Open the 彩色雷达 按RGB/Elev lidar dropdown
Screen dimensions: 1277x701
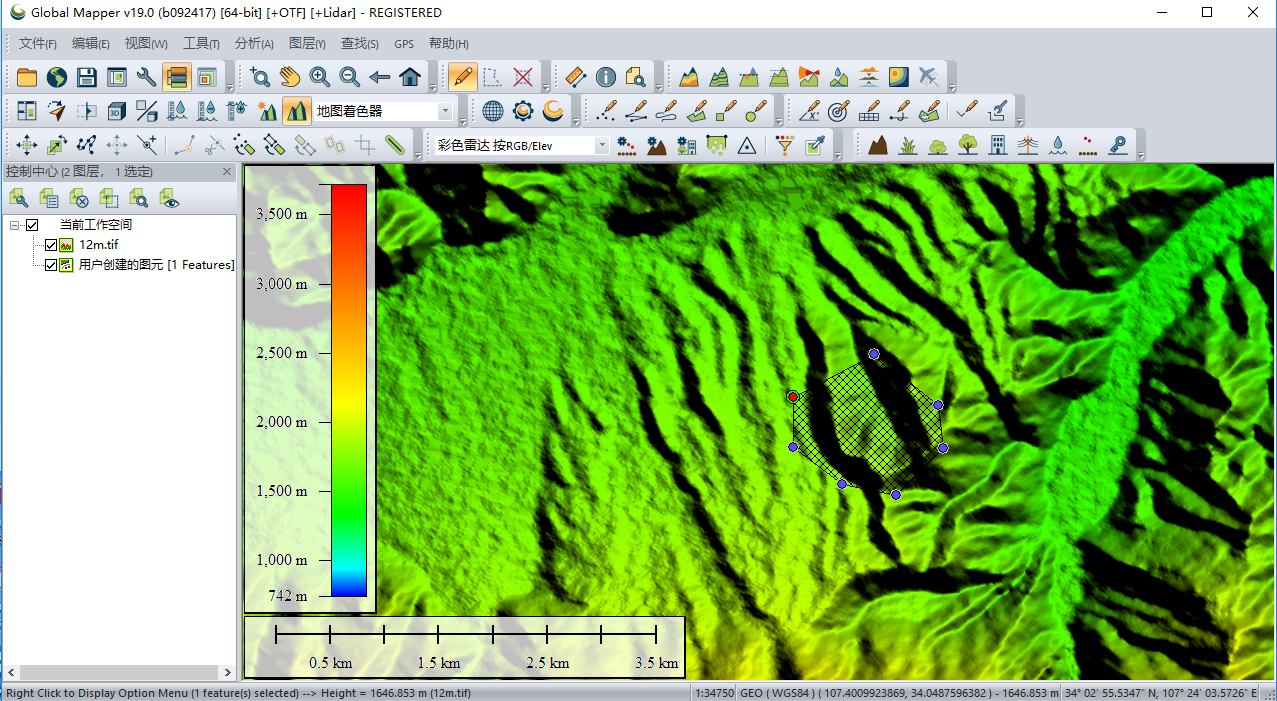point(601,145)
